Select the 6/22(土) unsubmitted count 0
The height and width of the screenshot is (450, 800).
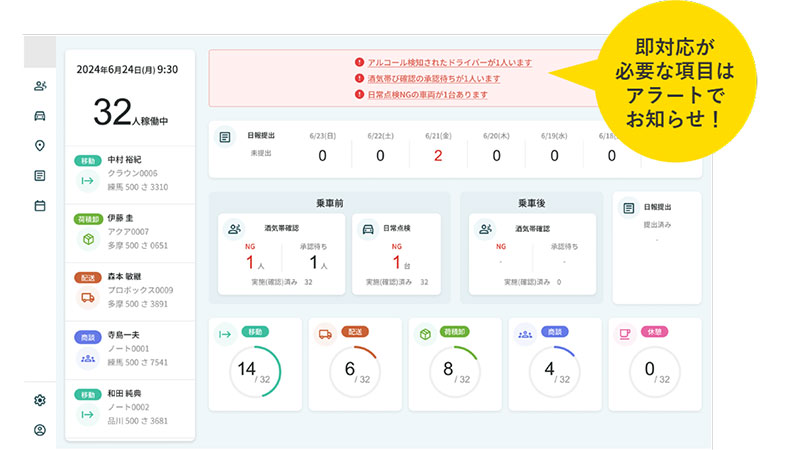click(x=380, y=156)
